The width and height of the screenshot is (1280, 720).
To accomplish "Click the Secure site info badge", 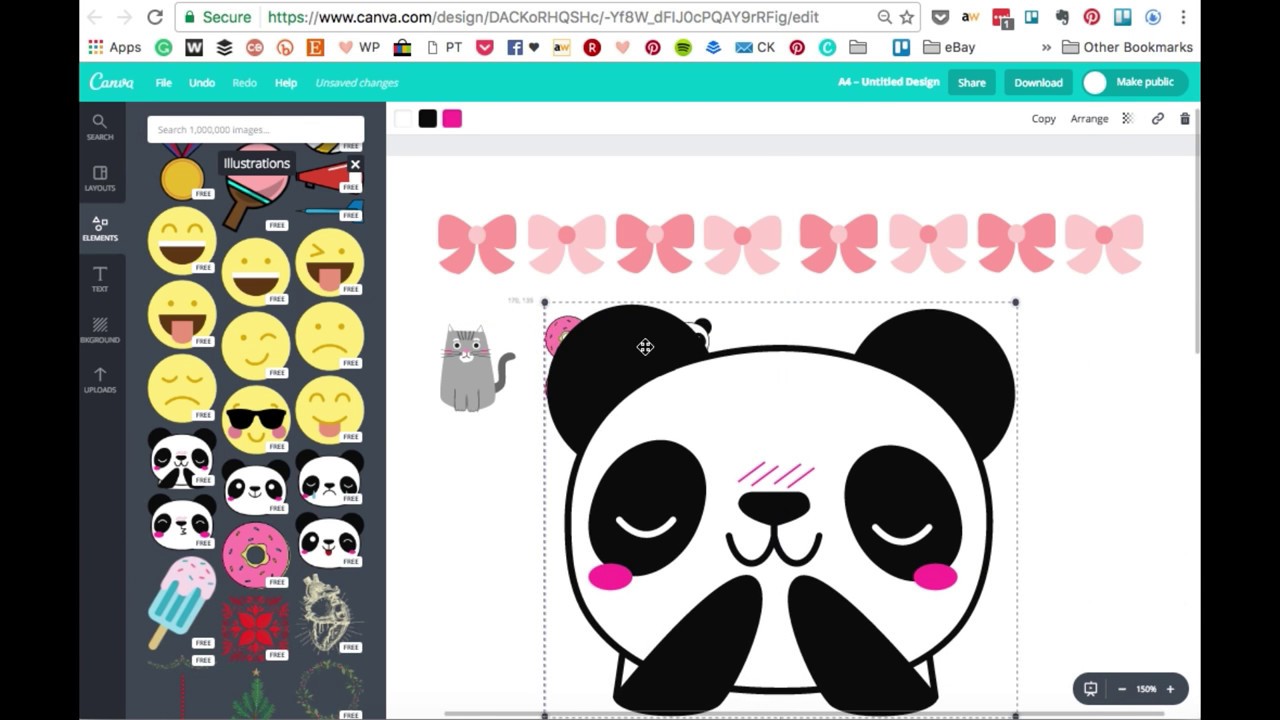I will pos(217,17).
